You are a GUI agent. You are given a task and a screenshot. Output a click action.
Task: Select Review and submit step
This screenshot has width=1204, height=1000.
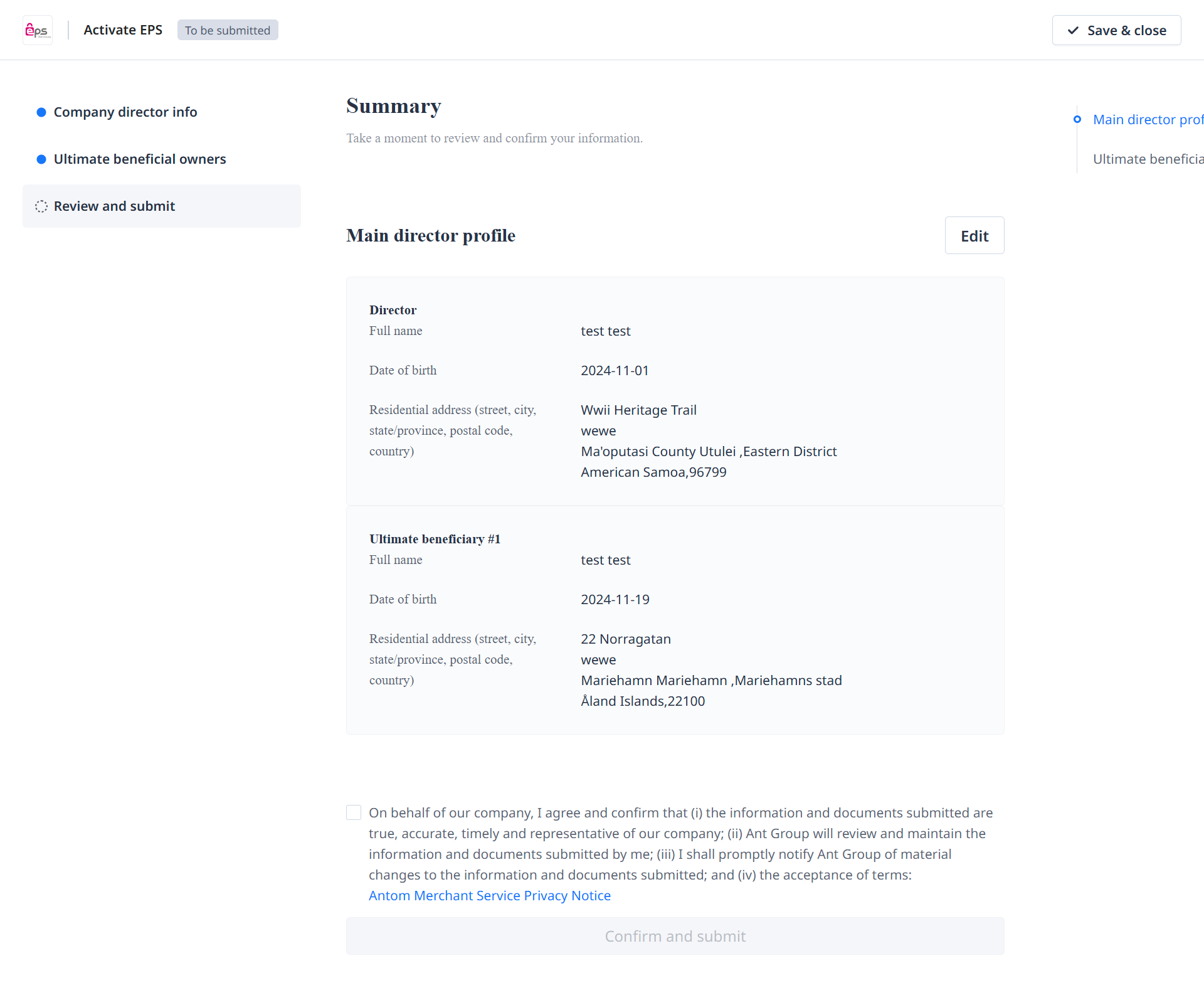114,206
